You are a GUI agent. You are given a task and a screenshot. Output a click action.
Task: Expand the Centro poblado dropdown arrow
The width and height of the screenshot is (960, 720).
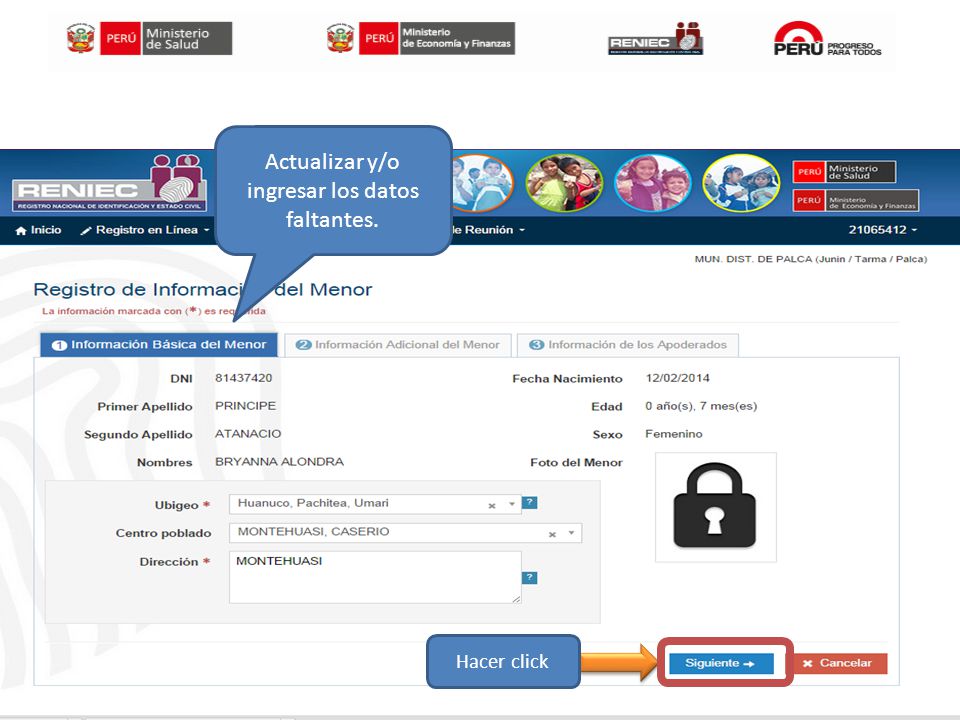(x=571, y=533)
